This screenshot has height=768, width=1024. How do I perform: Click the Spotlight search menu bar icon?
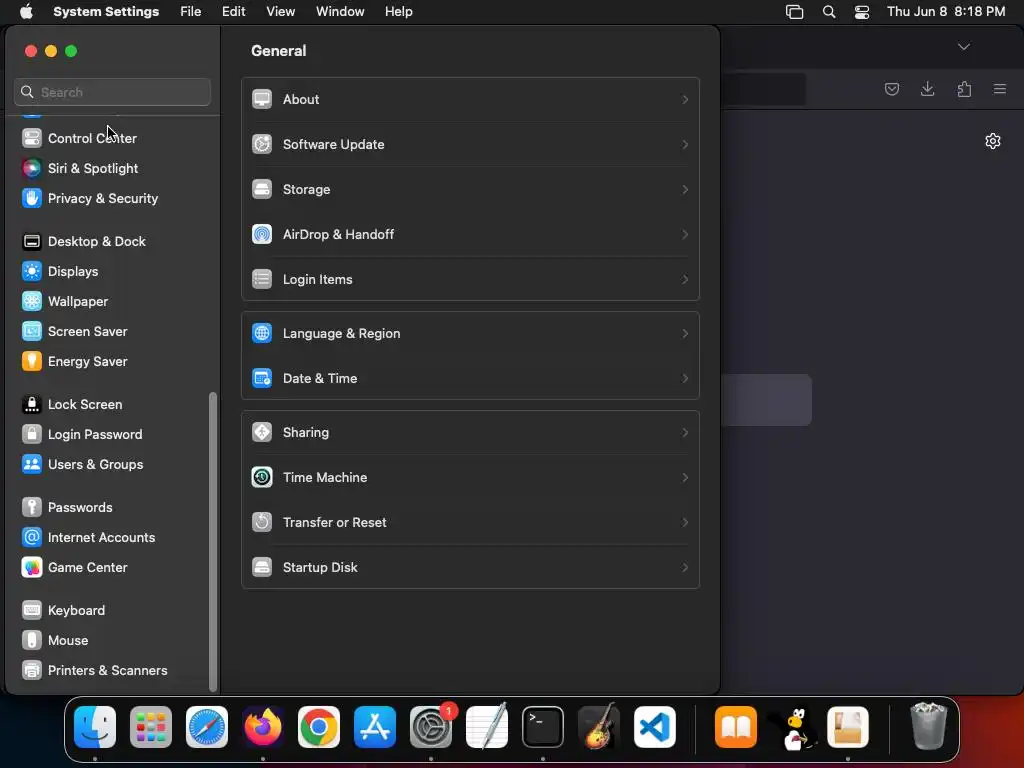(x=829, y=12)
